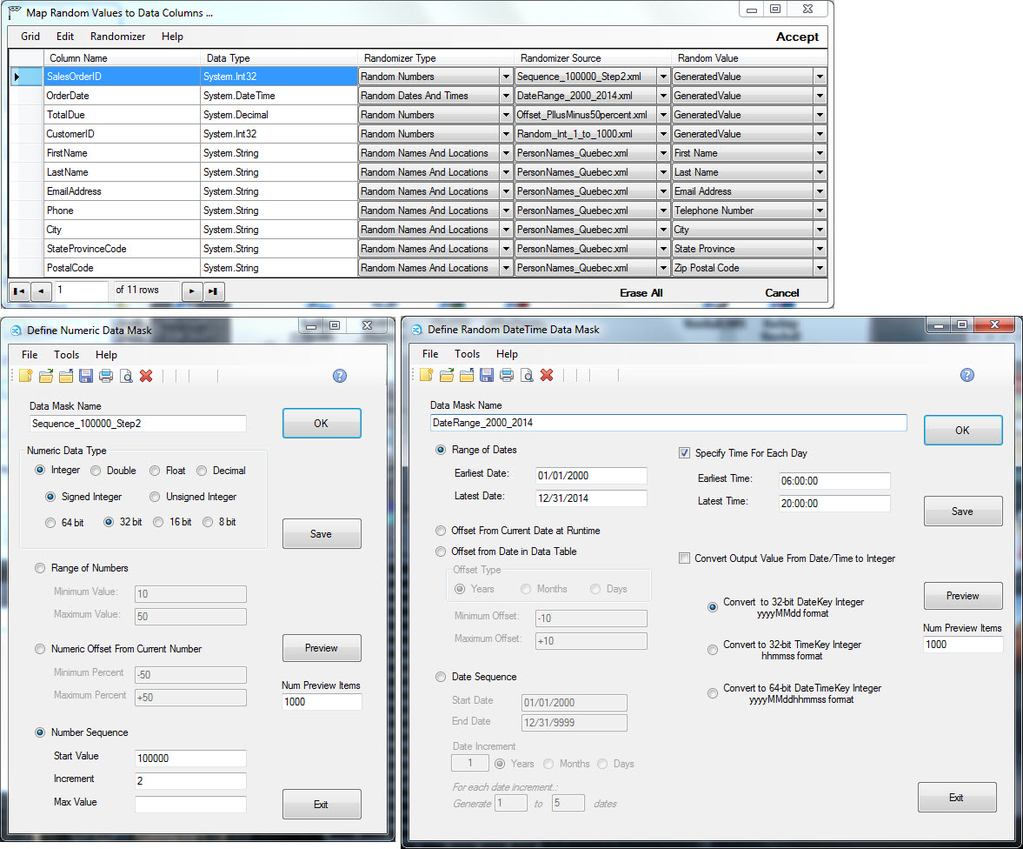Image resolution: width=1023 pixels, height=849 pixels.
Task: Uncheck Specify Time For Each Day
Action: pos(685,453)
